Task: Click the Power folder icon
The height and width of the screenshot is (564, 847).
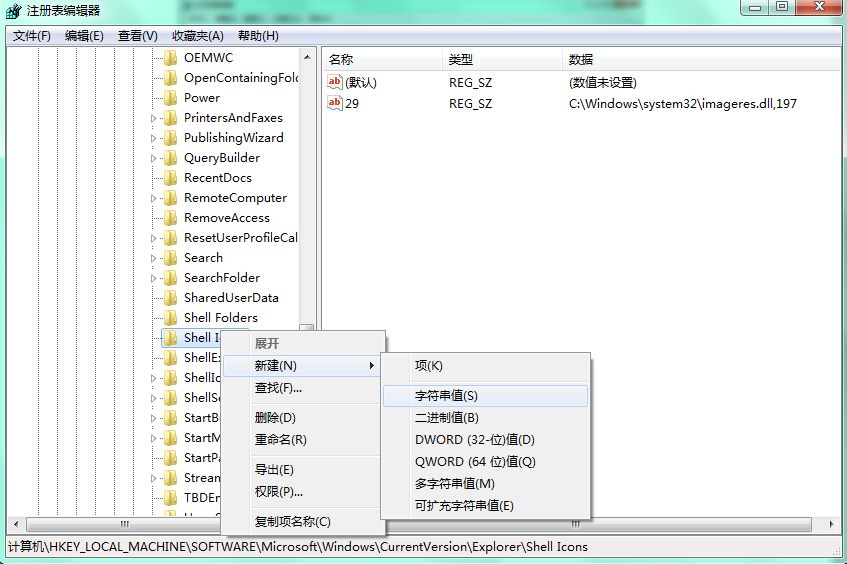Action: (170, 98)
